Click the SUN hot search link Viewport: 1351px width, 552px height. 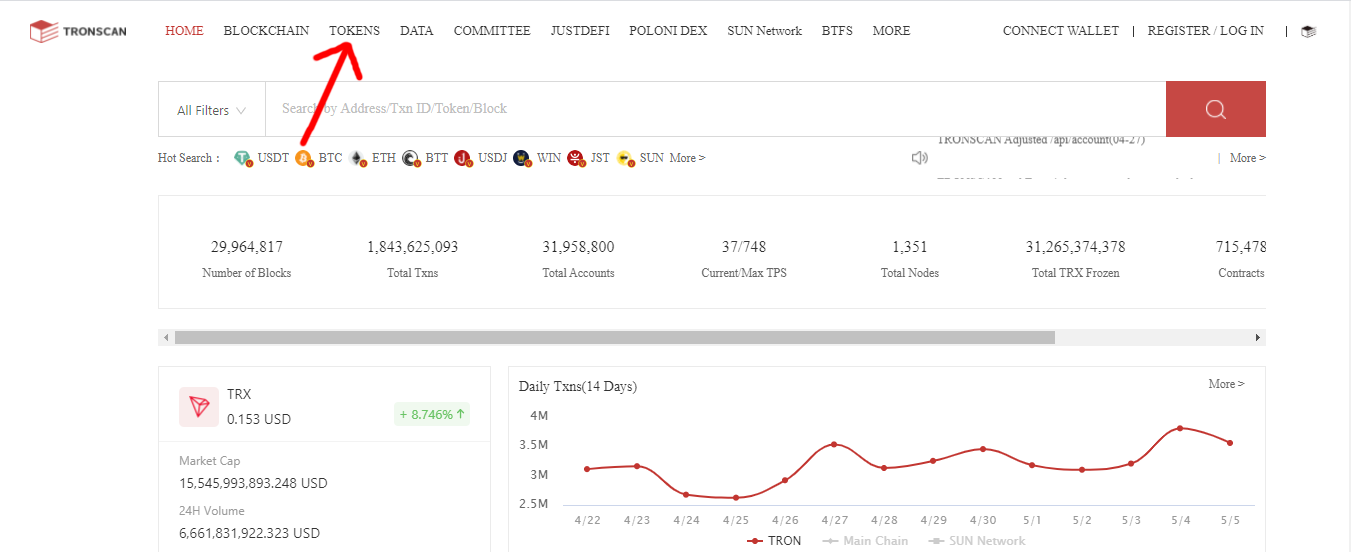651,158
